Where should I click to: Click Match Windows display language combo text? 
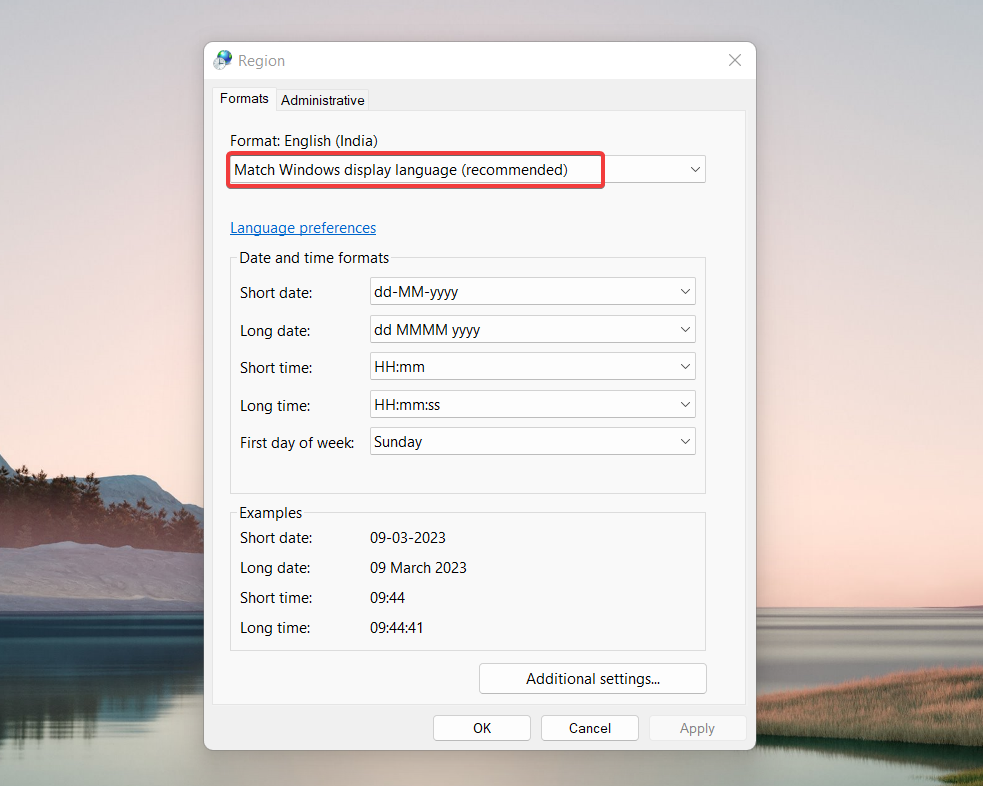(401, 170)
